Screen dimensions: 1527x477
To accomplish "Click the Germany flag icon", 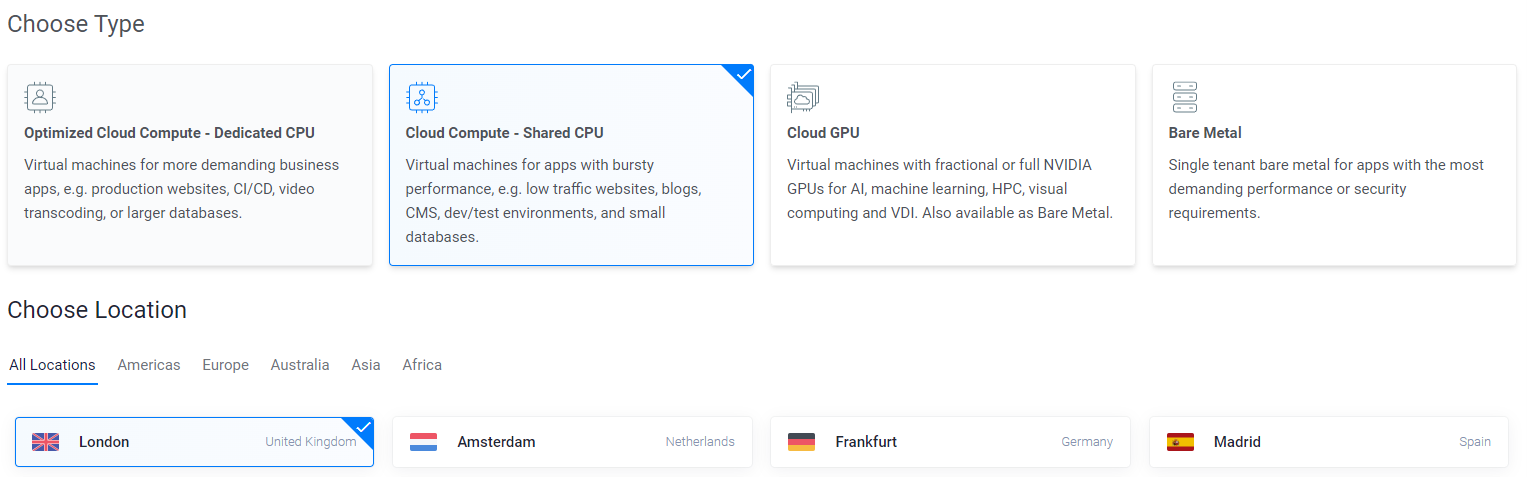I will 802,442.
